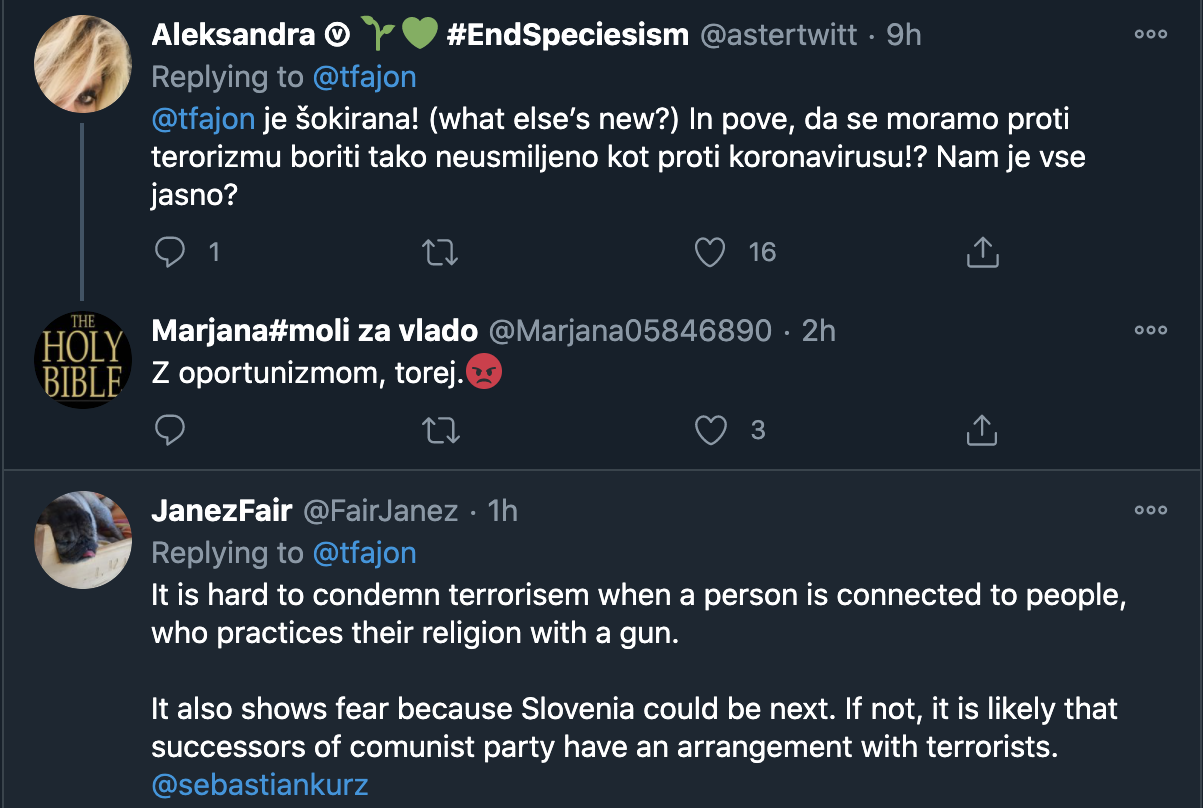
Task: Open Marjana's Holy Bible avatar
Action: 83,360
